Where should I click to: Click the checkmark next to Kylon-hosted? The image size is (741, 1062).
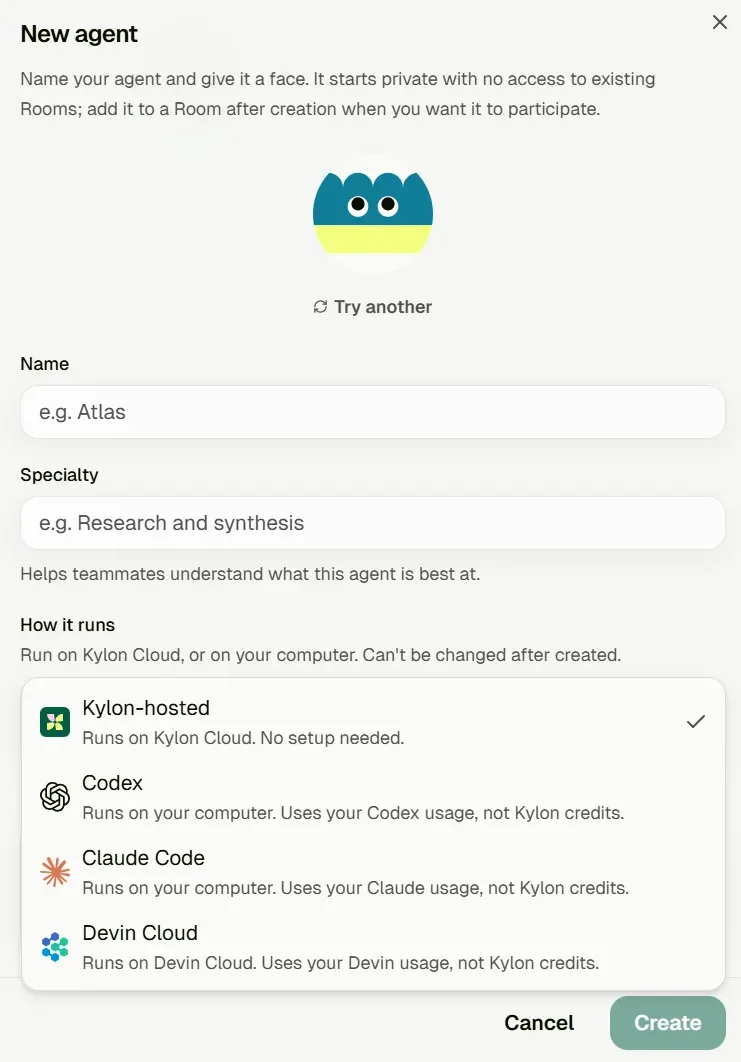(696, 722)
